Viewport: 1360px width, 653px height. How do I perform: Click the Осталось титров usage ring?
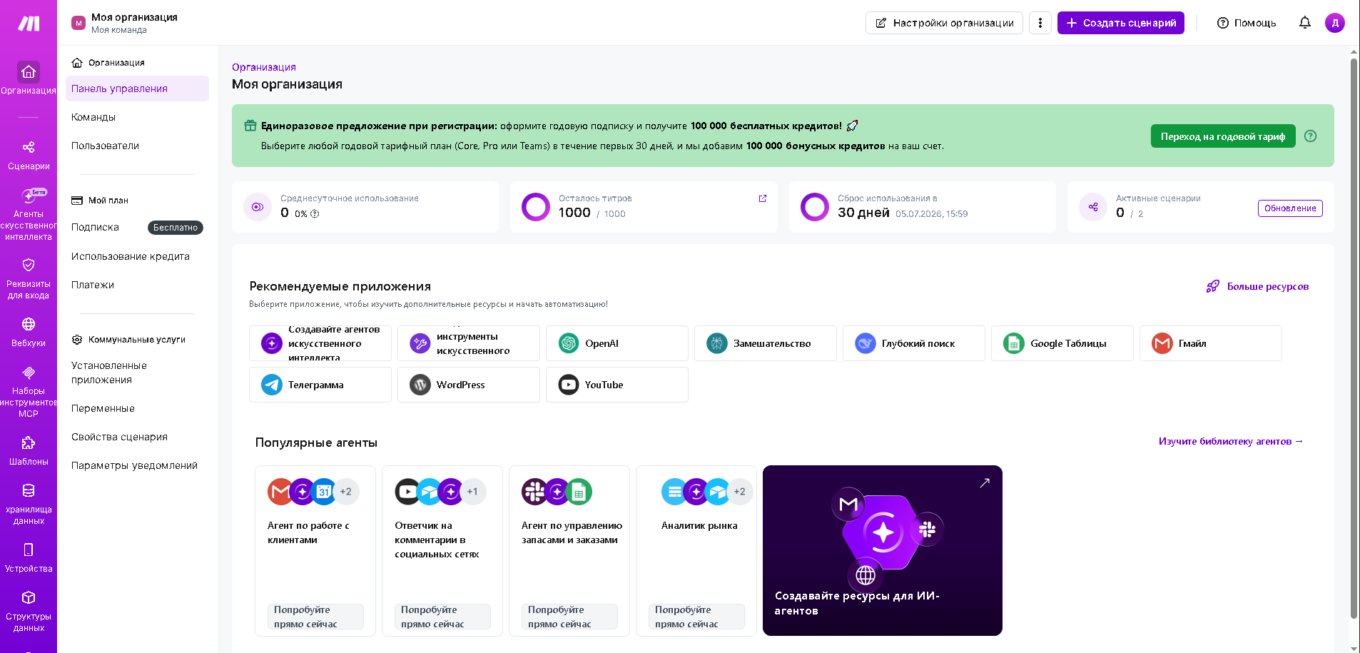click(x=536, y=207)
